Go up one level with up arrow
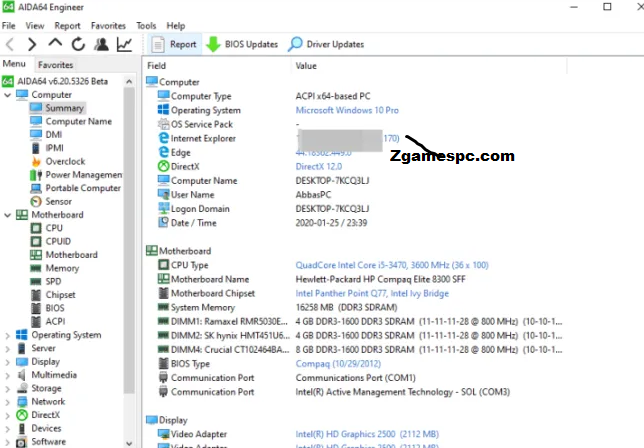 pyautogui.click(x=55, y=43)
